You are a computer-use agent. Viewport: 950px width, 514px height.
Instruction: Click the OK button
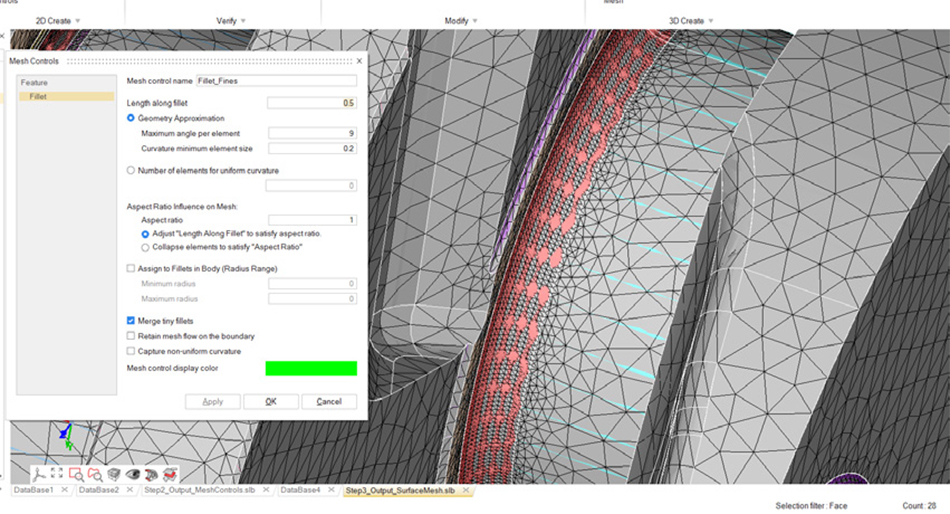click(270, 401)
